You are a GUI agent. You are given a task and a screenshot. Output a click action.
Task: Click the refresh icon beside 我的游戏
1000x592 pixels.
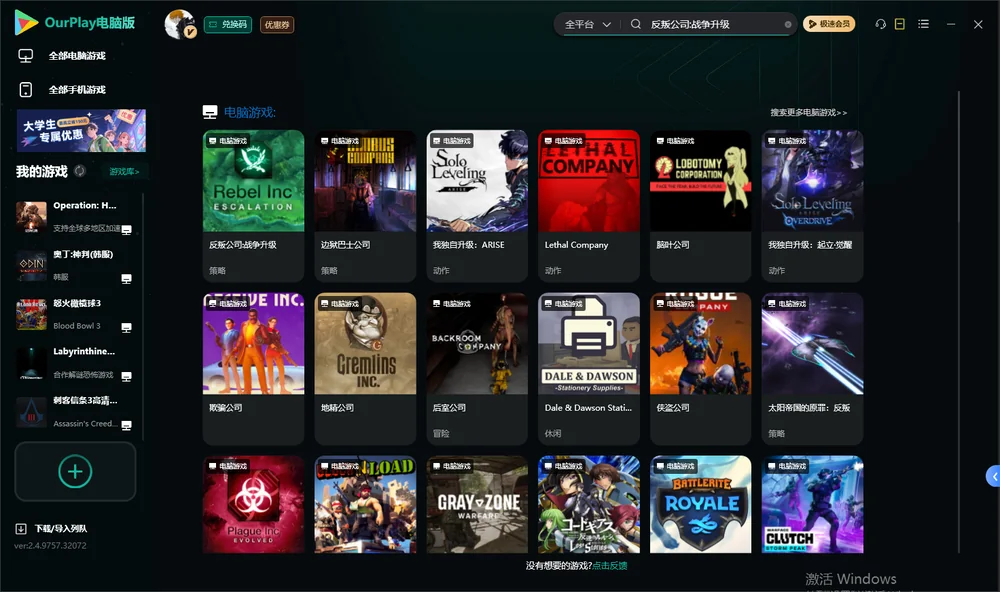tap(80, 171)
